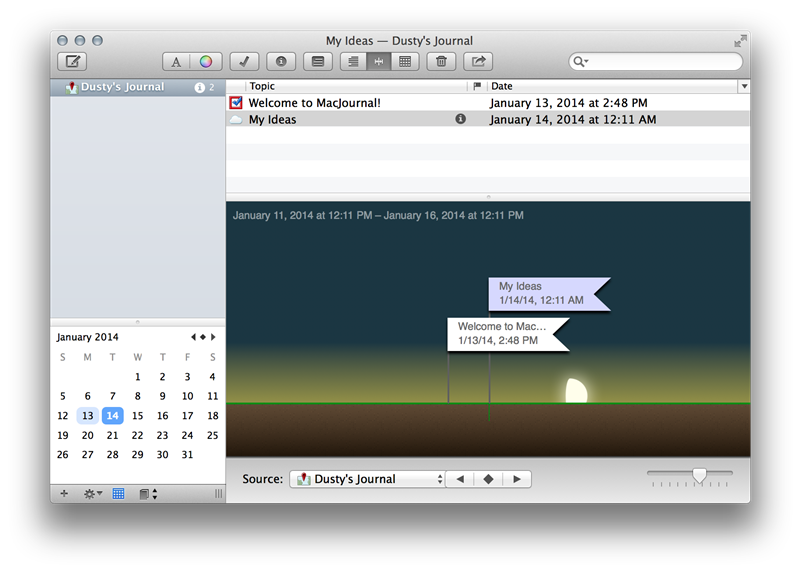This screenshot has width=800, height=572.
Task: Open the share toolbar button
Action: pyautogui.click(x=478, y=62)
